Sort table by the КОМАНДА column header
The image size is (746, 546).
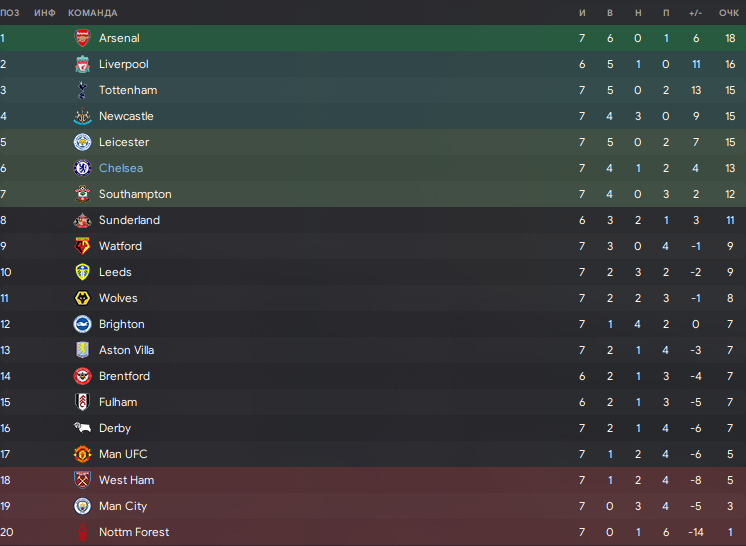93,13
